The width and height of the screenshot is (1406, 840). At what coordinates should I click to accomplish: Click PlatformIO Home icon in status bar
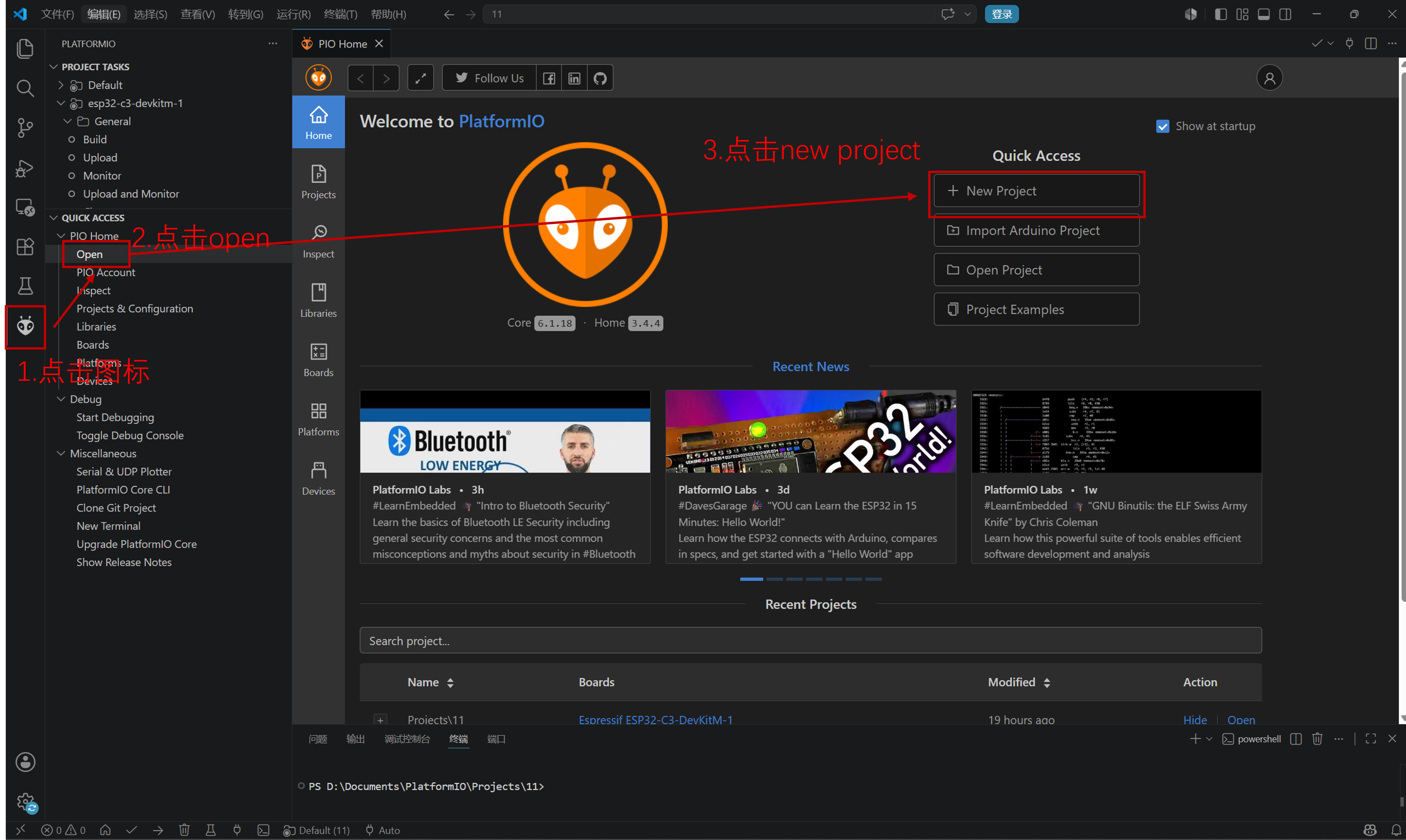click(105, 830)
